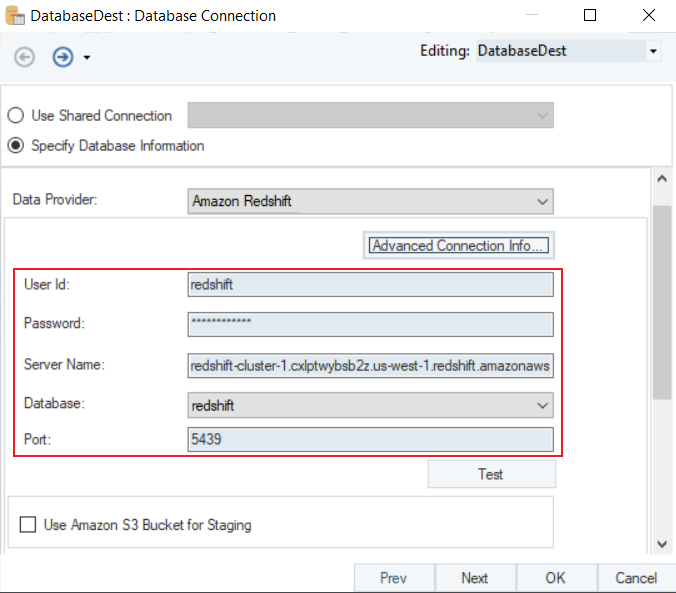Click the scrollbar down arrow
This screenshot has height=593, width=676.
pyautogui.click(x=661, y=543)
